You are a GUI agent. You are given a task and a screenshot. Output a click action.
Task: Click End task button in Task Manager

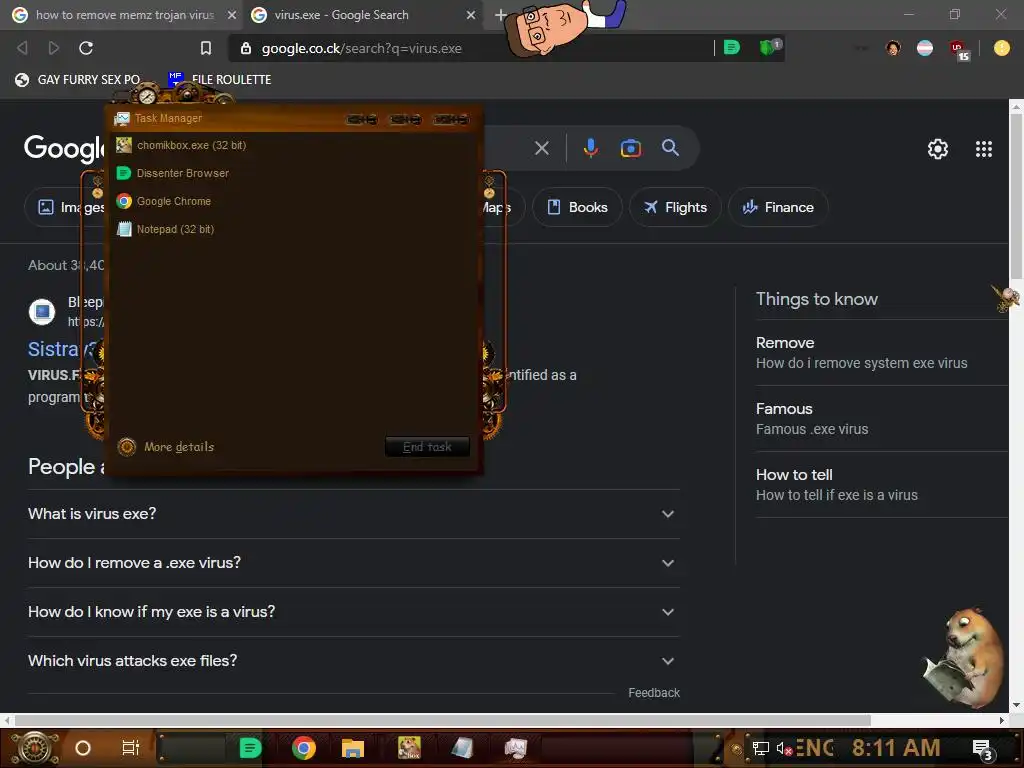click(427, 447)
